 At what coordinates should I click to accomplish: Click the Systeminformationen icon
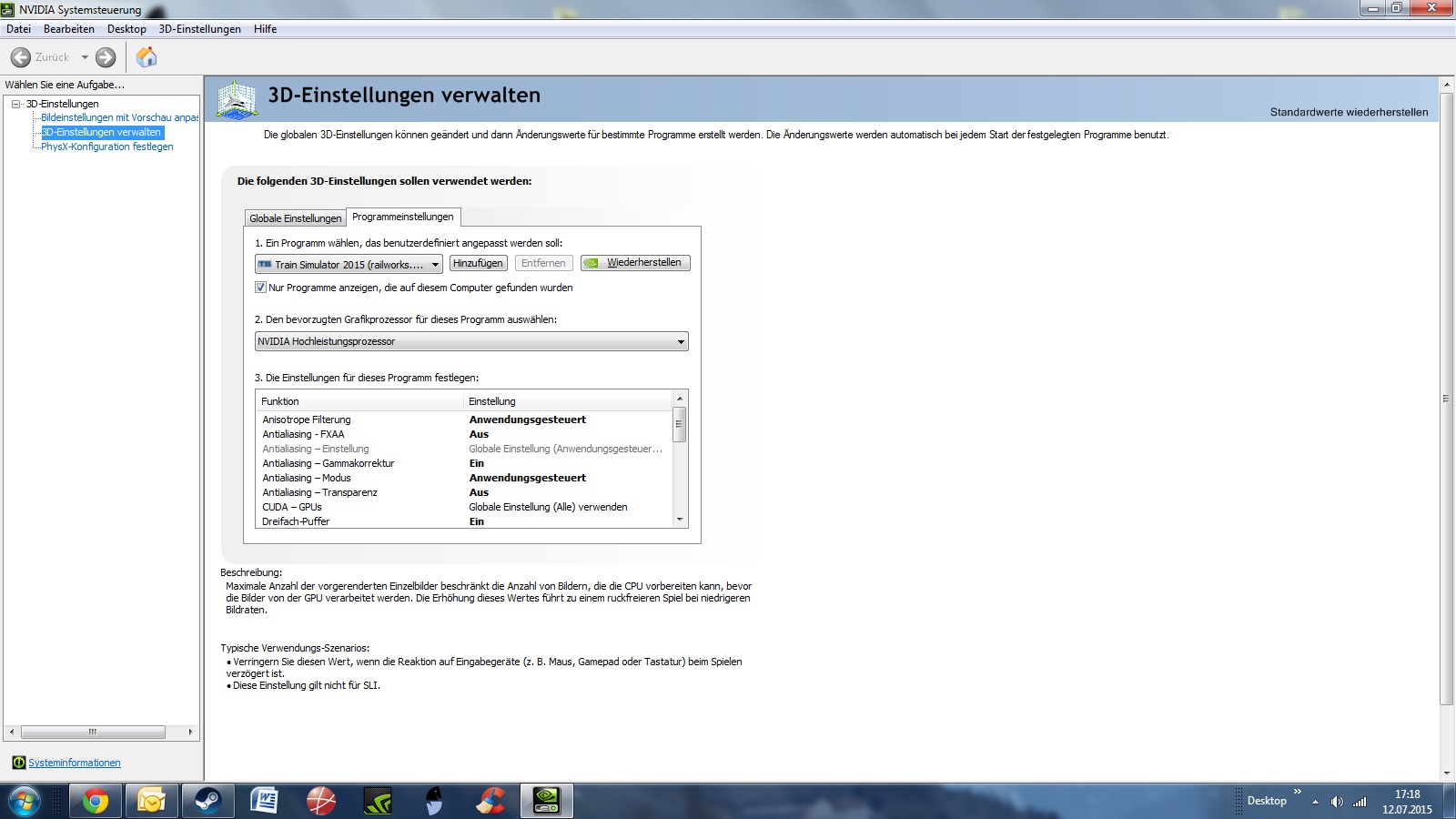click(18, 763)
